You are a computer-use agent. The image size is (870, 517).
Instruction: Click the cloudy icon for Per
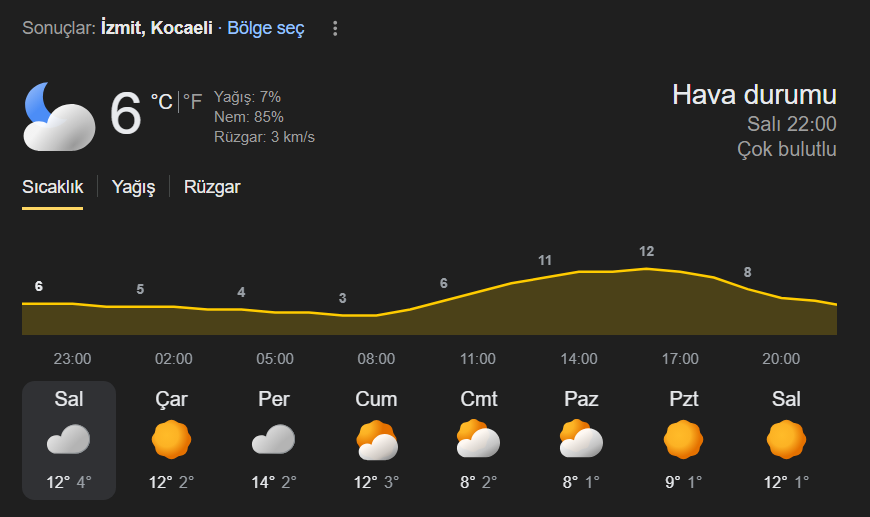point(273,439)
